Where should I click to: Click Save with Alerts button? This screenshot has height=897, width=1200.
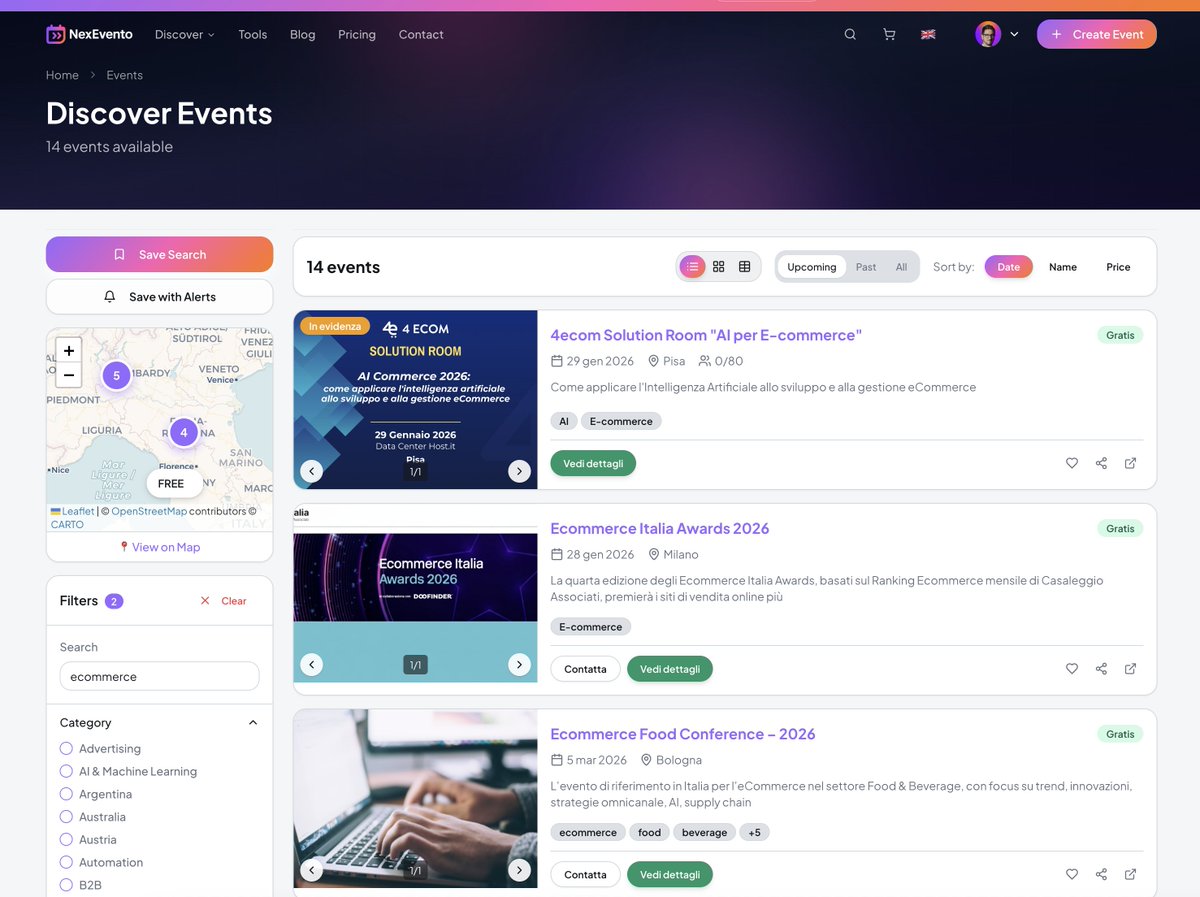coord(159,297)
